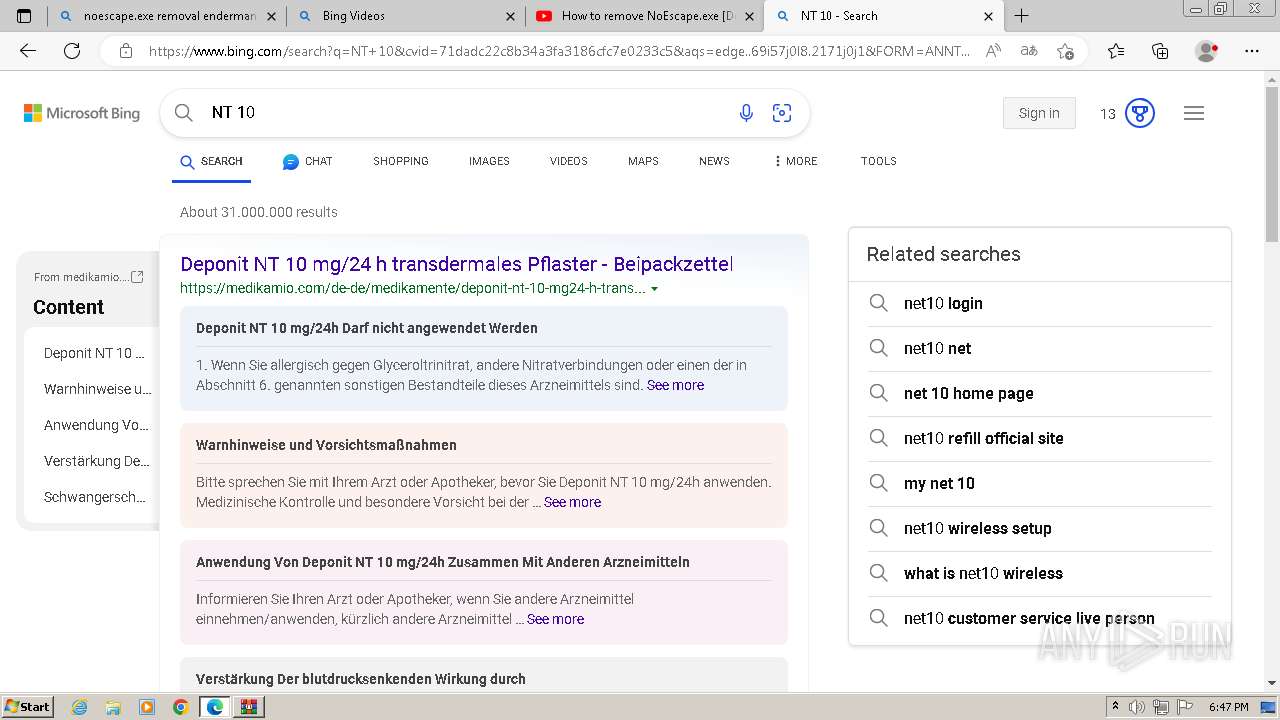Image resolution: width=1280 pixels, height=720 pixels.
Task: Search using an image icon
Action: coord(782,113)
